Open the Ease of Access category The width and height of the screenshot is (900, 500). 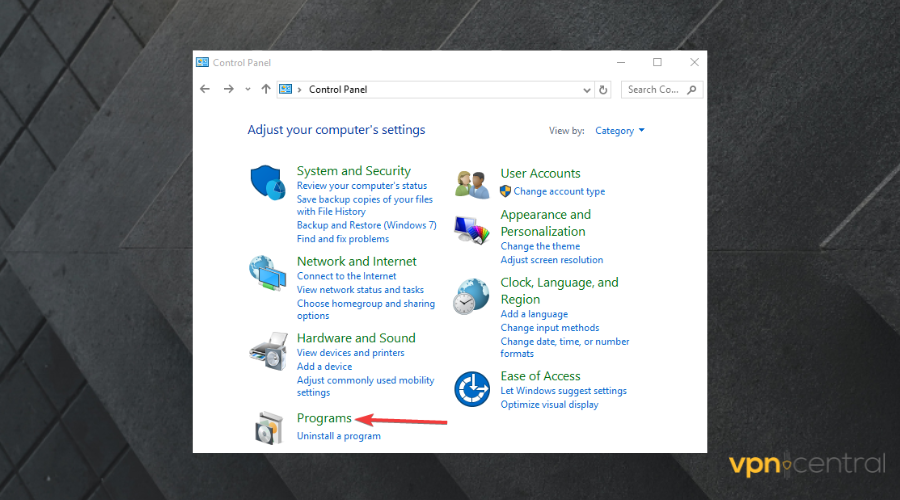[540, 376]
